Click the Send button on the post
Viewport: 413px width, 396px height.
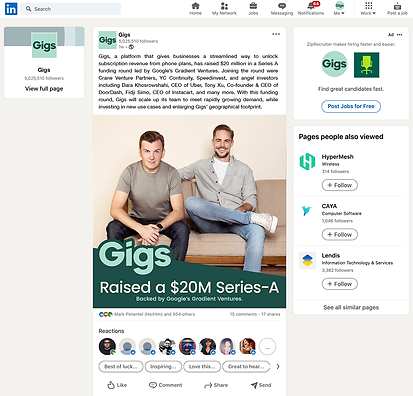pyautogui.click(x=261, y=385)
